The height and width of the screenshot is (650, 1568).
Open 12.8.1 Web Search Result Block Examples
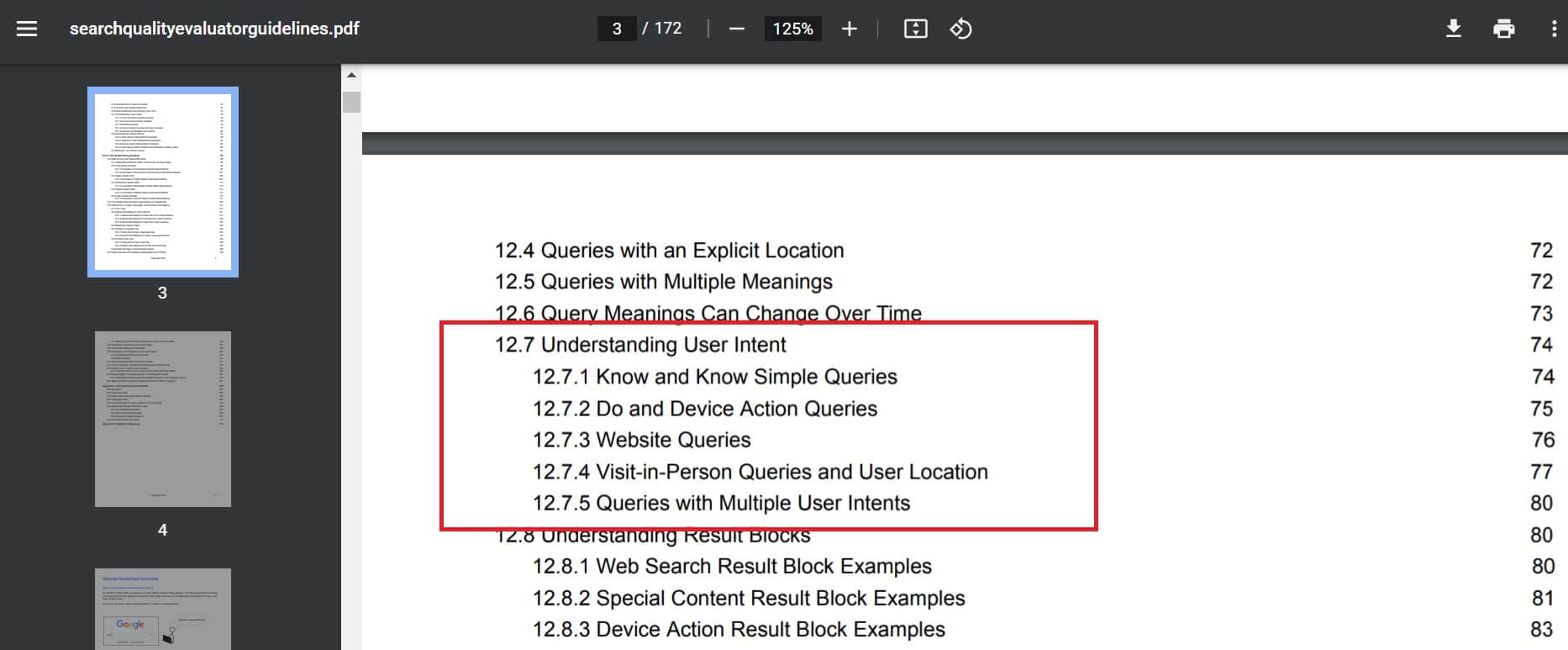click(x=732, y=566)
